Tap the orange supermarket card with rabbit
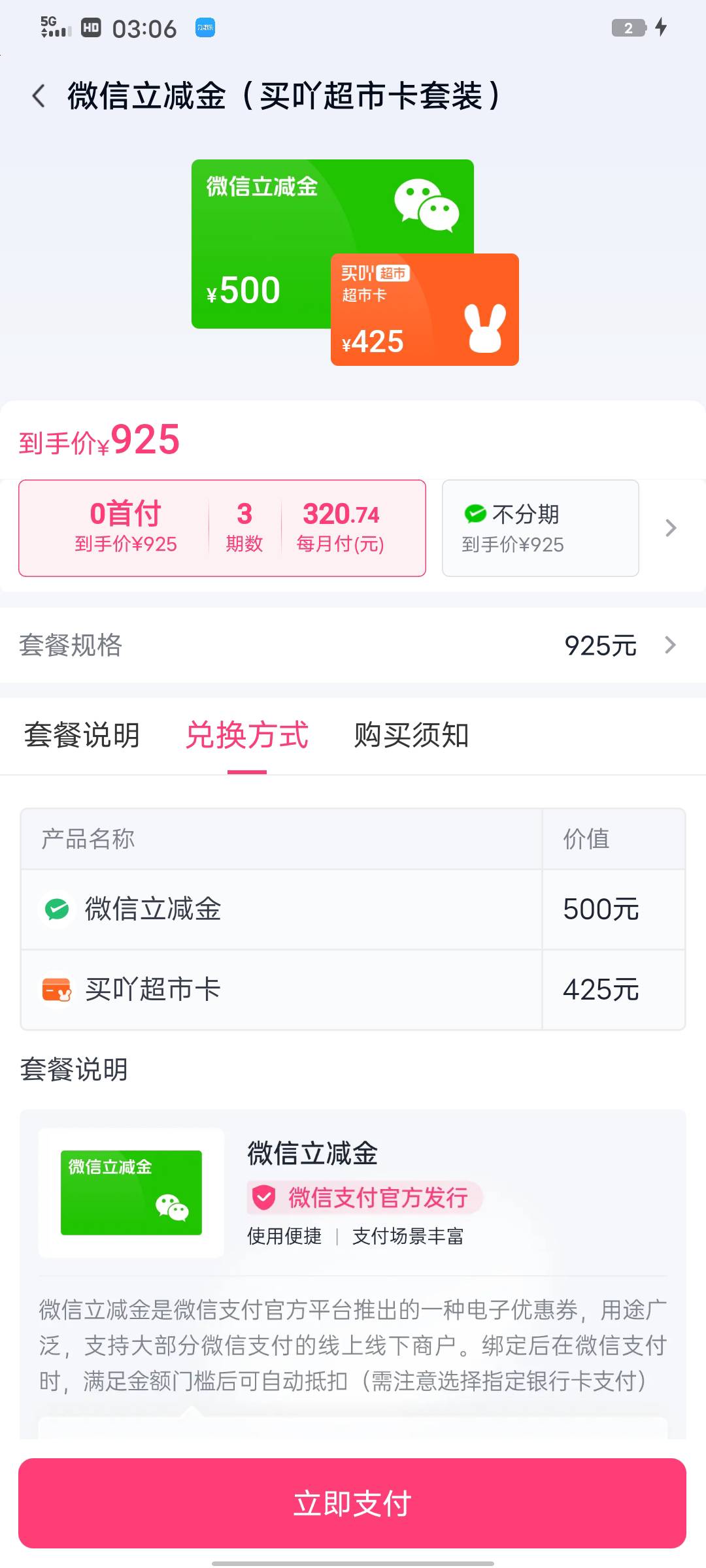 425,310
